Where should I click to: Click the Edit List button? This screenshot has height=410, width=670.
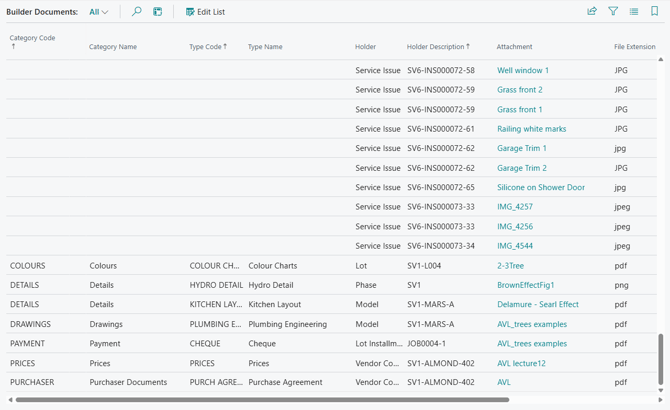[x=206, y=12]
